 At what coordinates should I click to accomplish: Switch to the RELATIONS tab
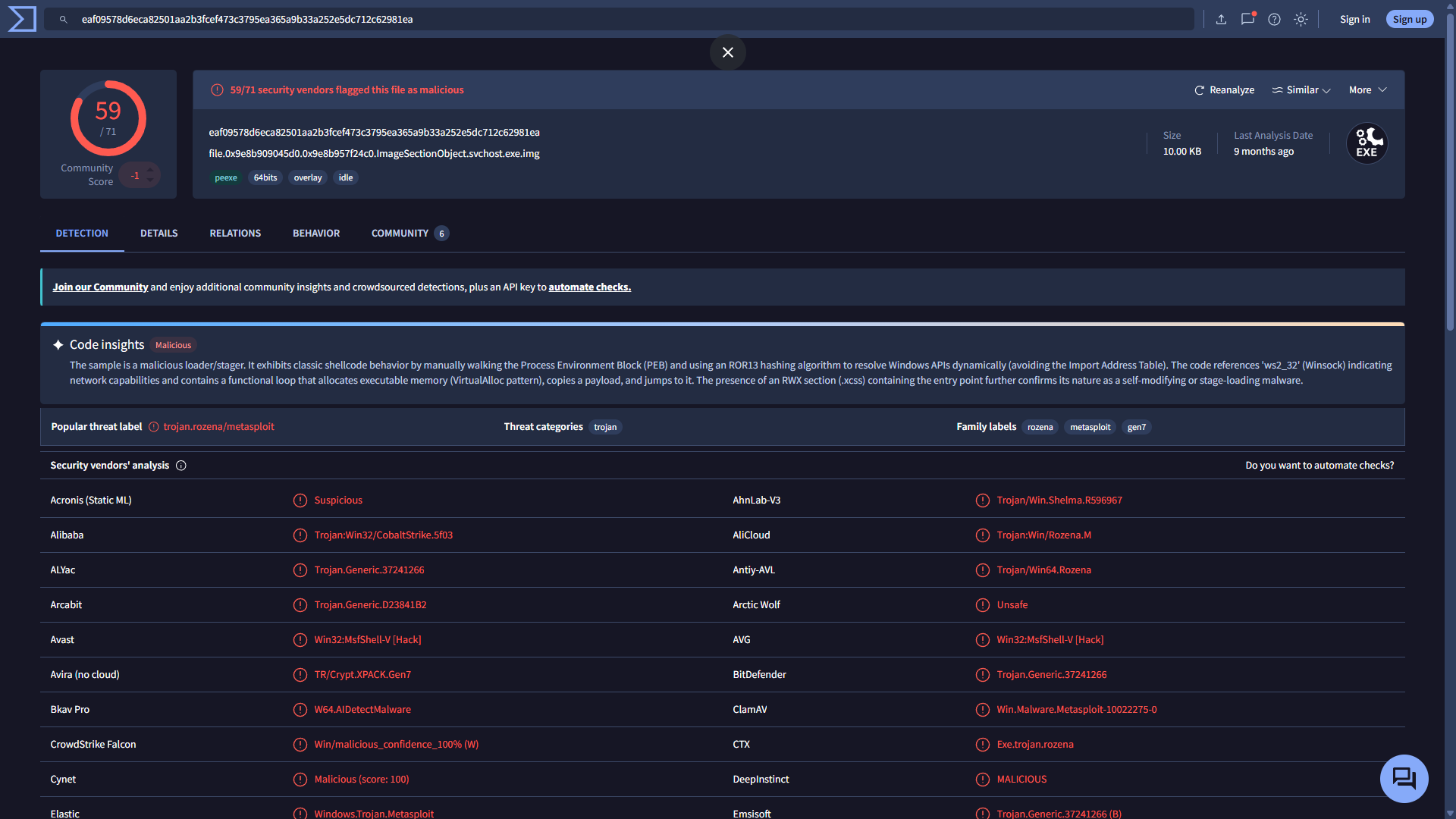point(235,234)
